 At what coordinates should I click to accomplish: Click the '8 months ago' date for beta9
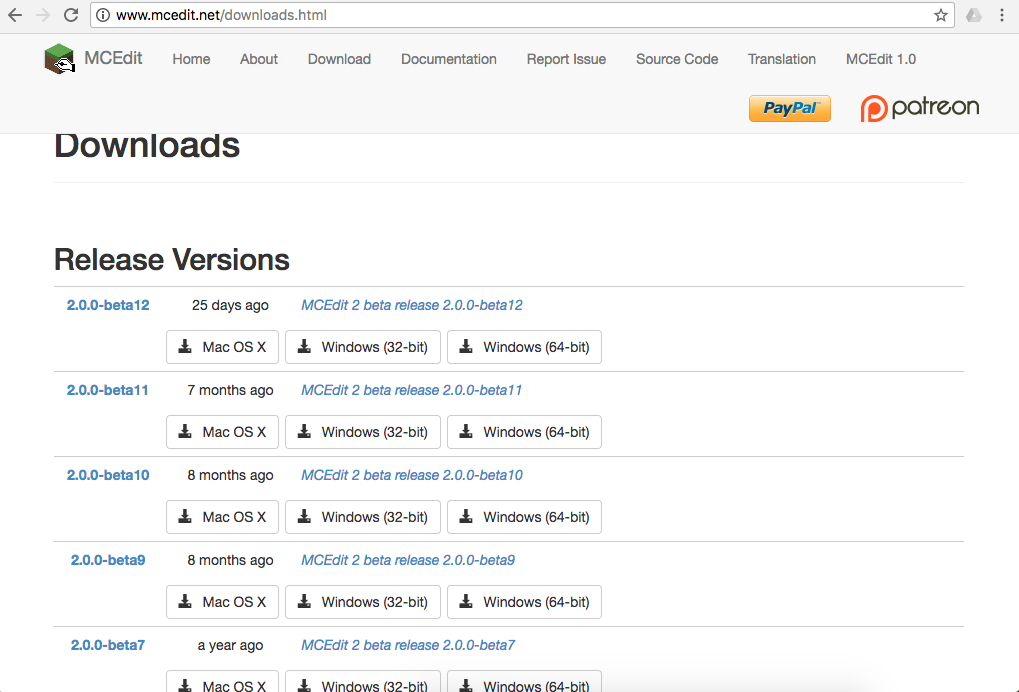[230, 561]
